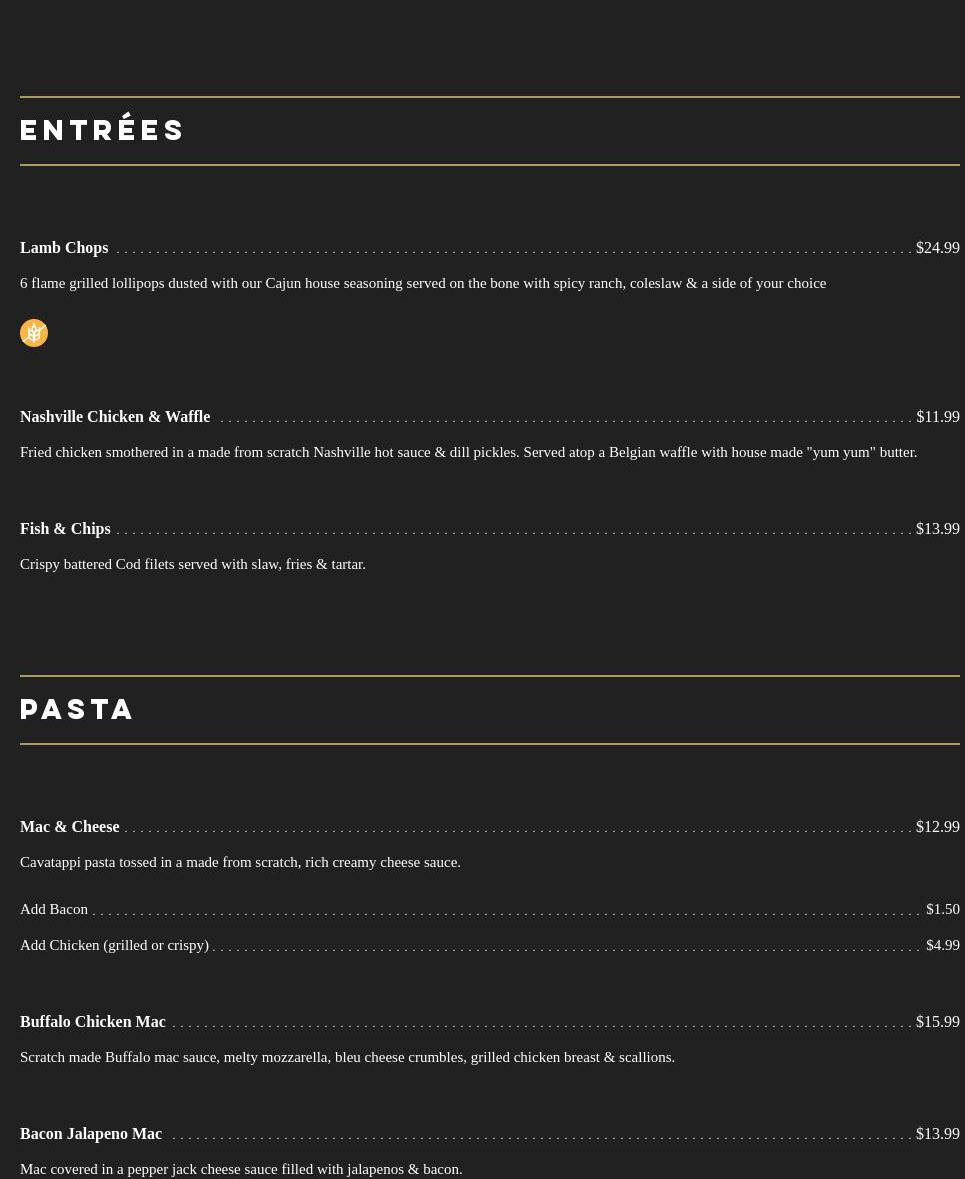
Task: Click the Entrées section heading
Action: point(102,130)
